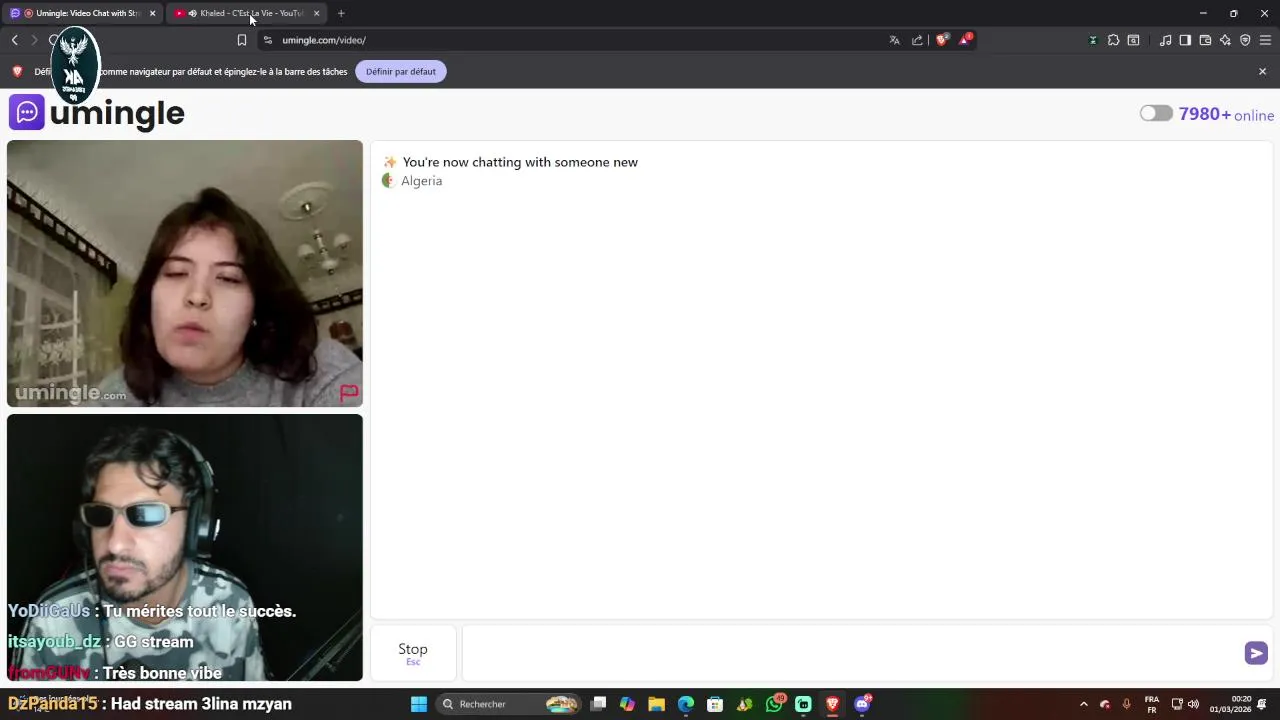Screen dimensions: 1280x720
Task: Click the taskbar Rechercher search box
Action: pos(510,704)
